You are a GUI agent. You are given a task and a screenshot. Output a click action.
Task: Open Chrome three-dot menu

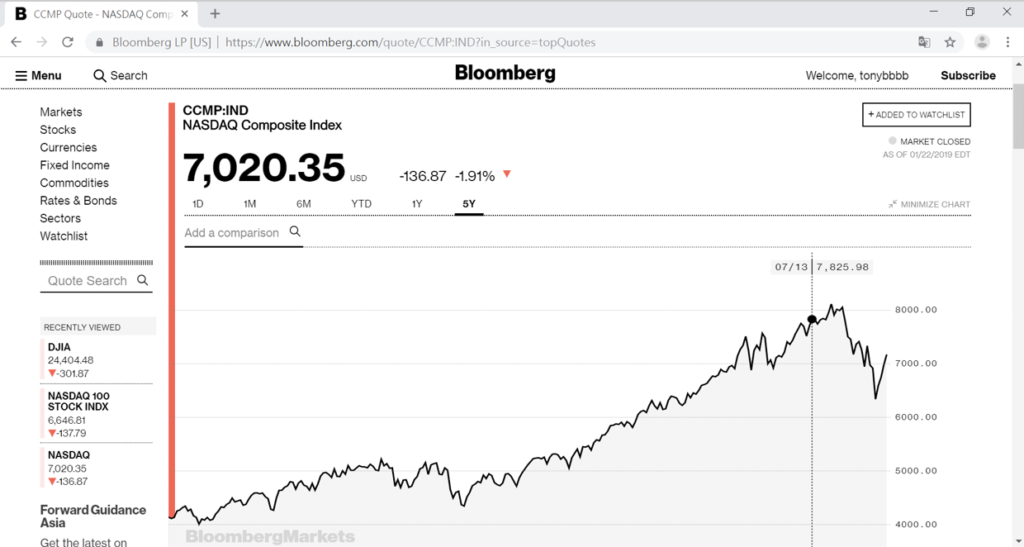tap(1008, 42)
